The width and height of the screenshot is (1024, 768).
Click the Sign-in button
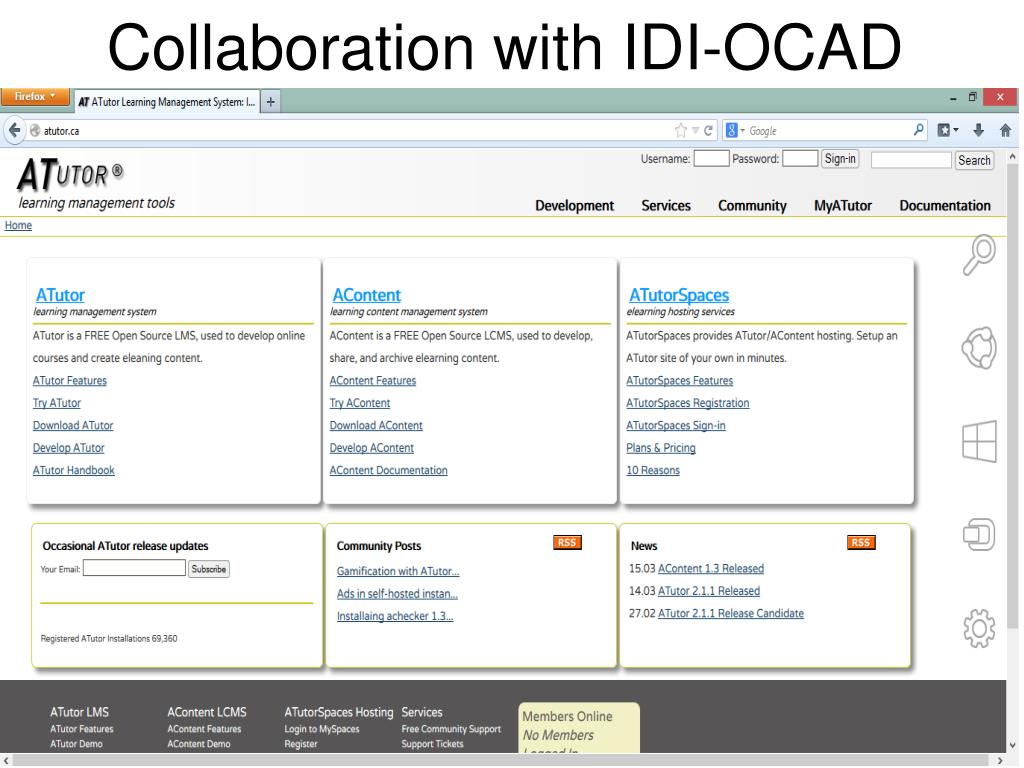pos(840,159)
